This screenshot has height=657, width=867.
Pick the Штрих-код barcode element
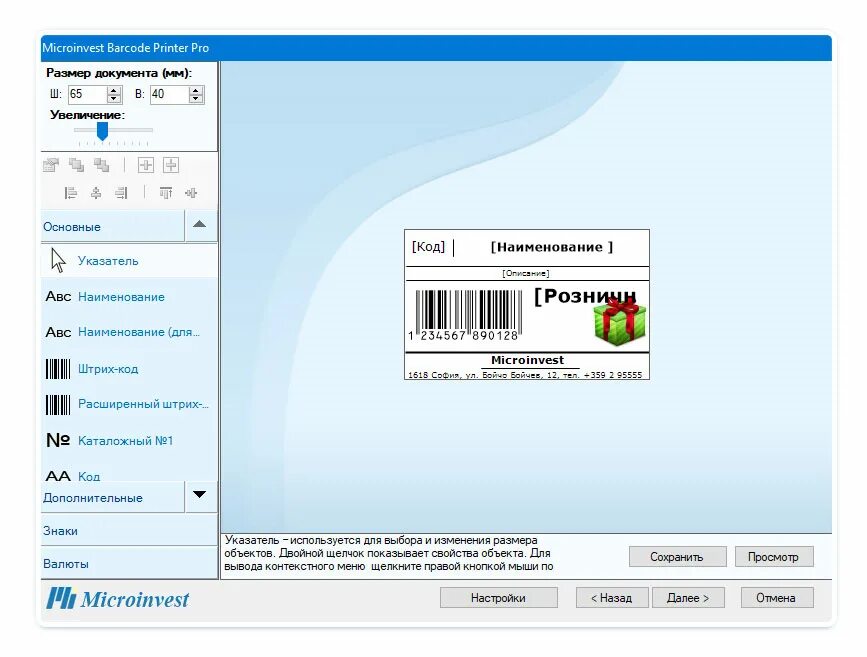tap(129, 368)
